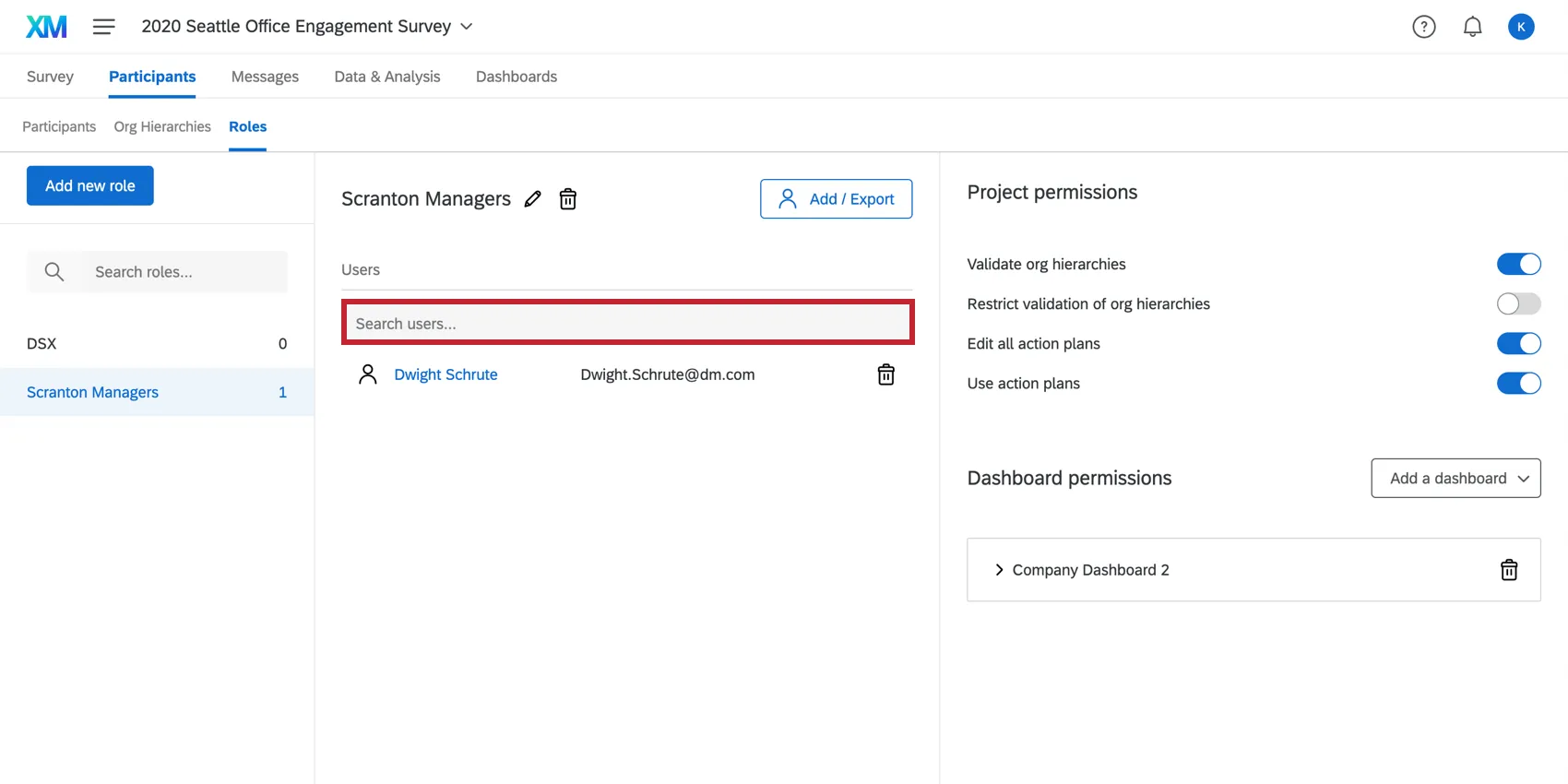Delete Company Dashboard 2 with trash icon
Image resolution: width=1568 pixels, height=784 pixels.
(x=1509, y=570)
